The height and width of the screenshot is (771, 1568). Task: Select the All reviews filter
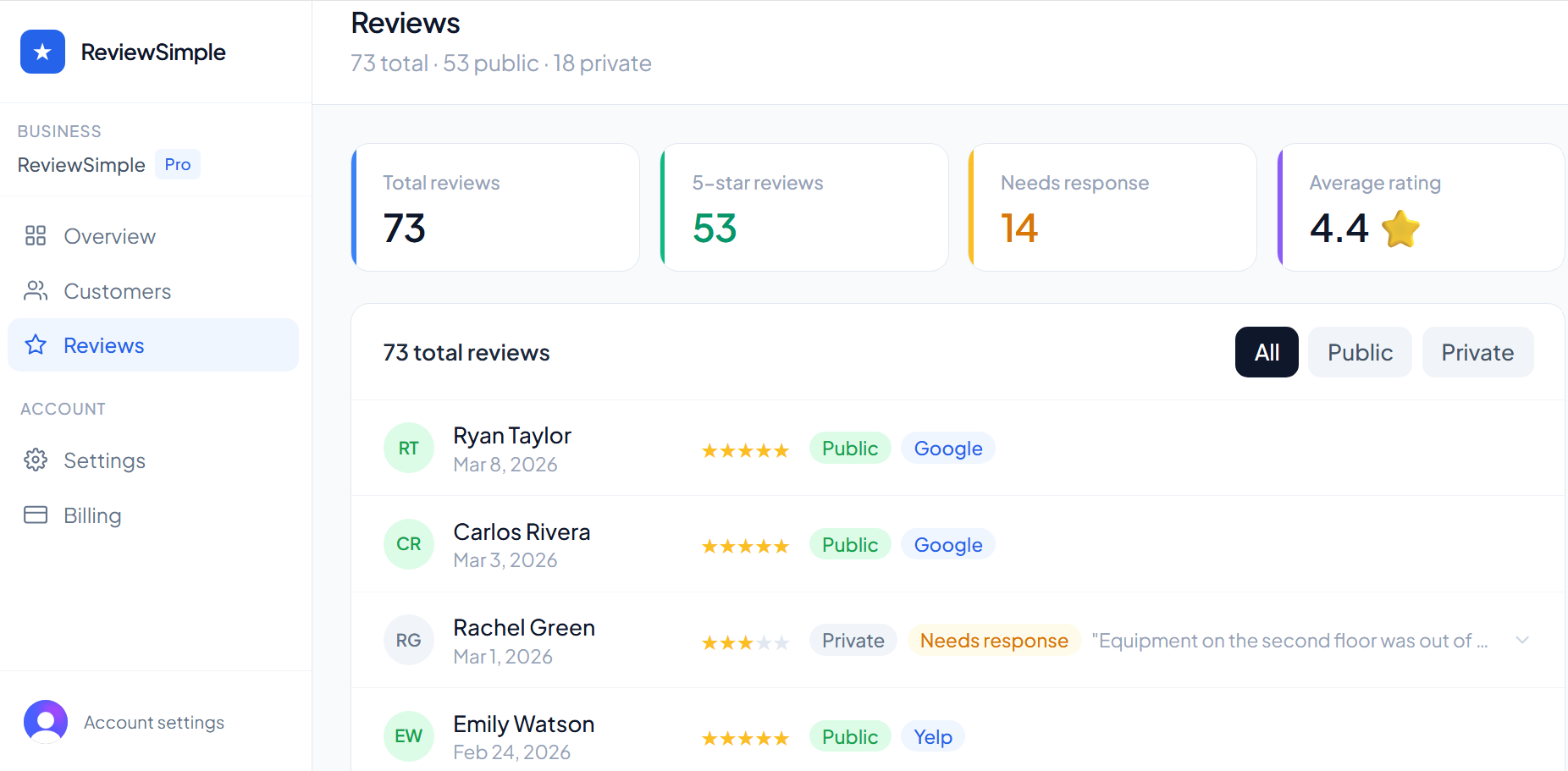(x=1266, y=352)
